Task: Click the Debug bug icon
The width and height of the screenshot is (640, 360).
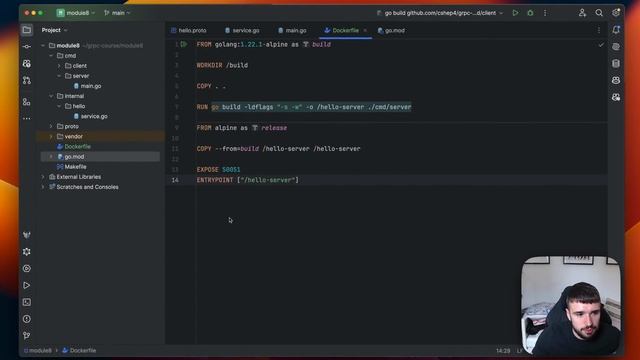Action: (530, 13)
